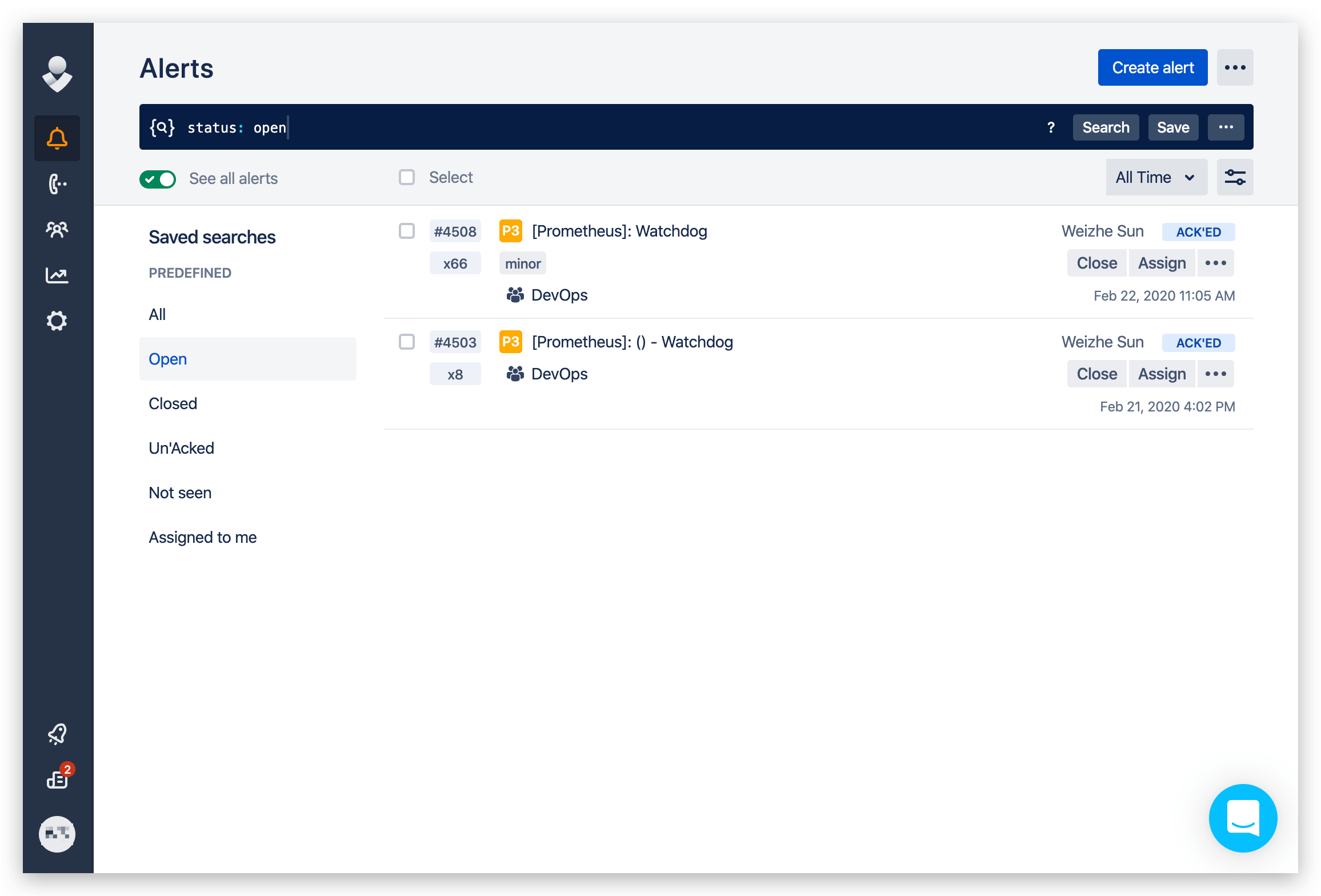
Task: Toggle the See all alerts switch
Action: pos(158,179)
